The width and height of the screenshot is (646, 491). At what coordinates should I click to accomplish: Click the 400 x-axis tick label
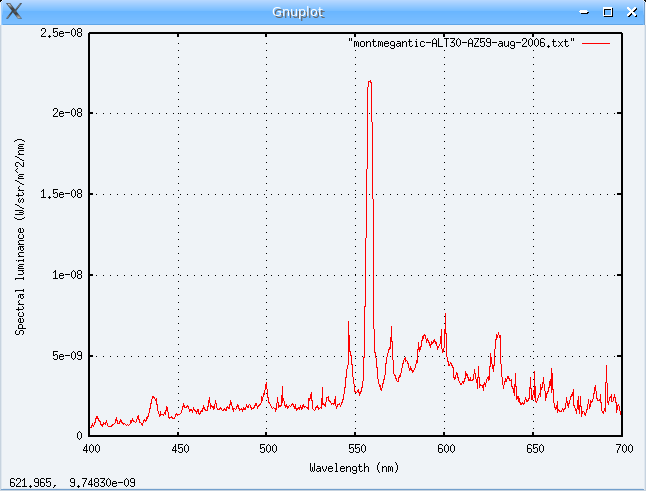click(x=90, y=449)
